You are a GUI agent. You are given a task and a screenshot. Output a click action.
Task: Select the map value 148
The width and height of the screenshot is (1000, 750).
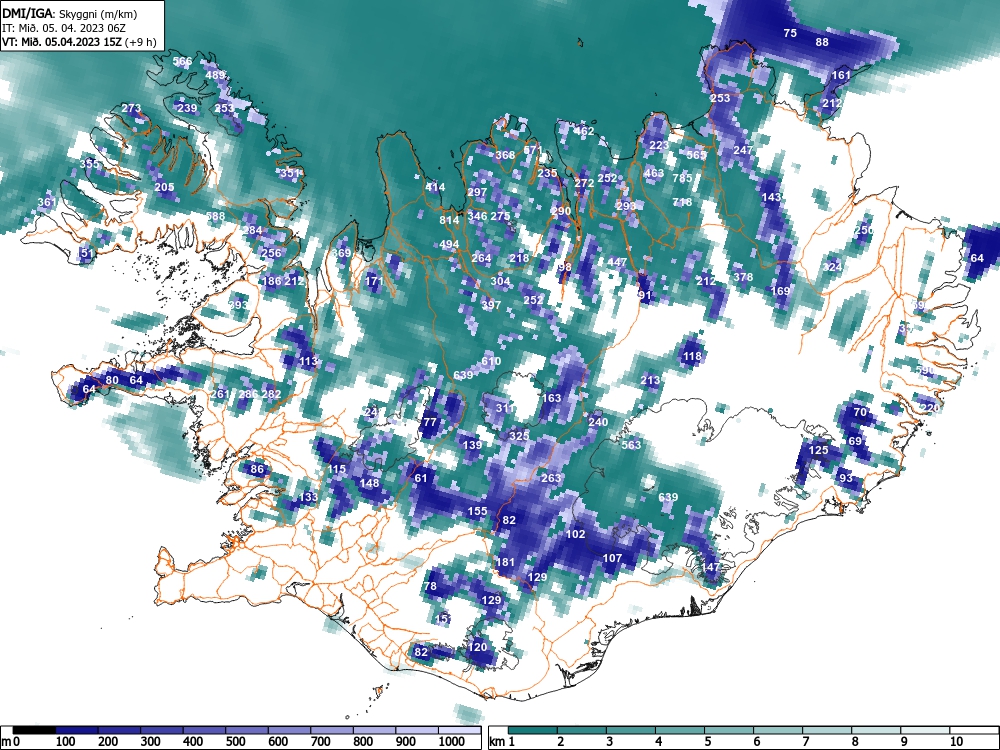(369, 483)
